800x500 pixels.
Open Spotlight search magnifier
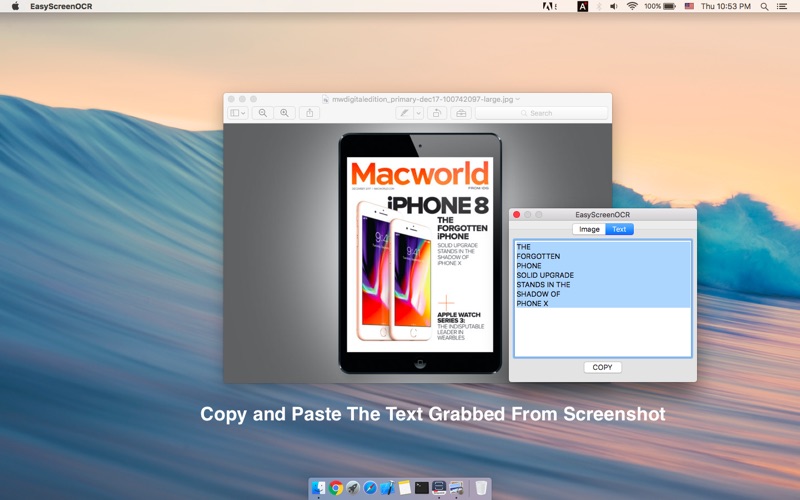point(764,6)
